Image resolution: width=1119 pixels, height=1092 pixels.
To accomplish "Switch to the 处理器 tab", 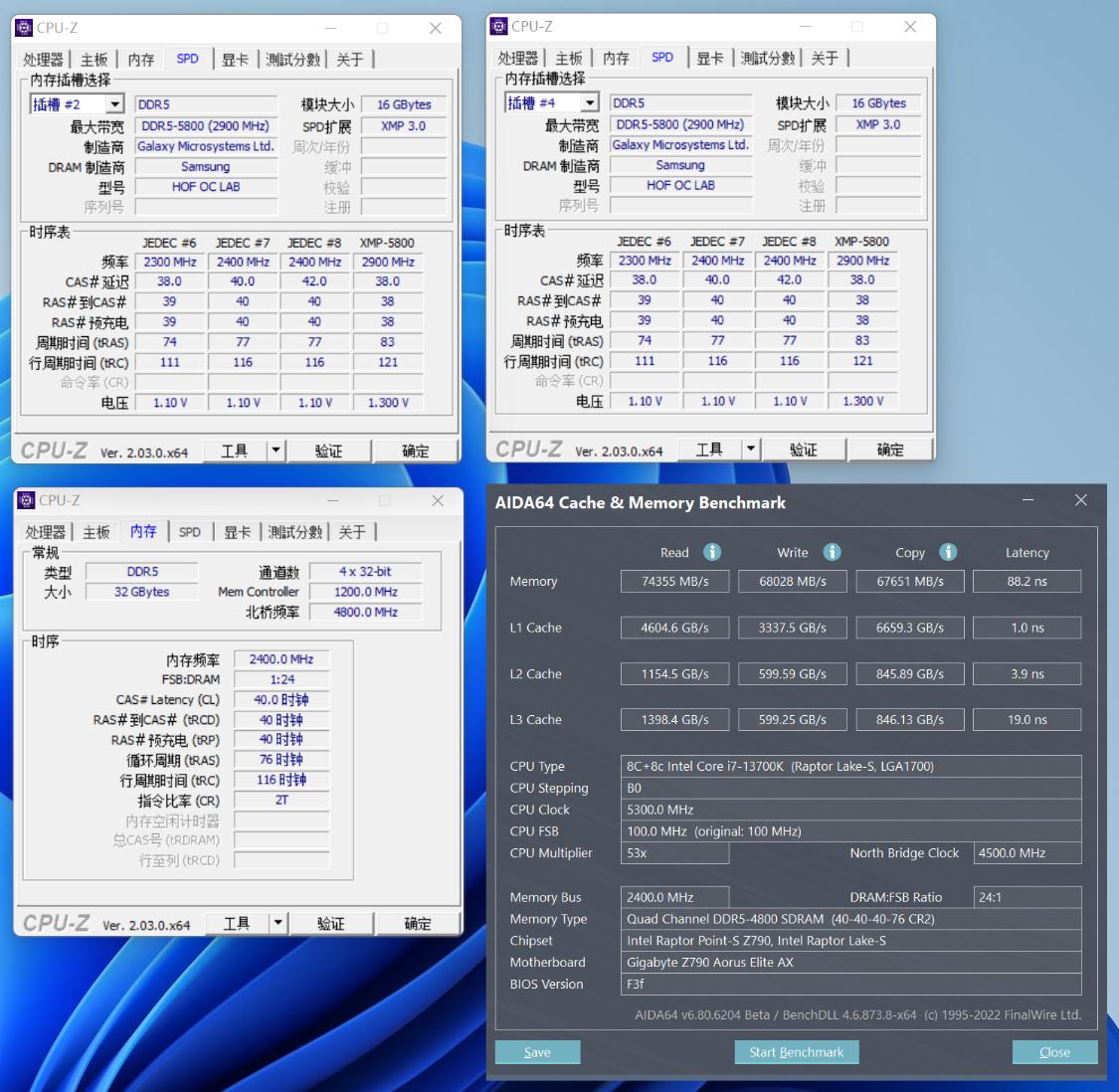I will click(x=42, y=59).
